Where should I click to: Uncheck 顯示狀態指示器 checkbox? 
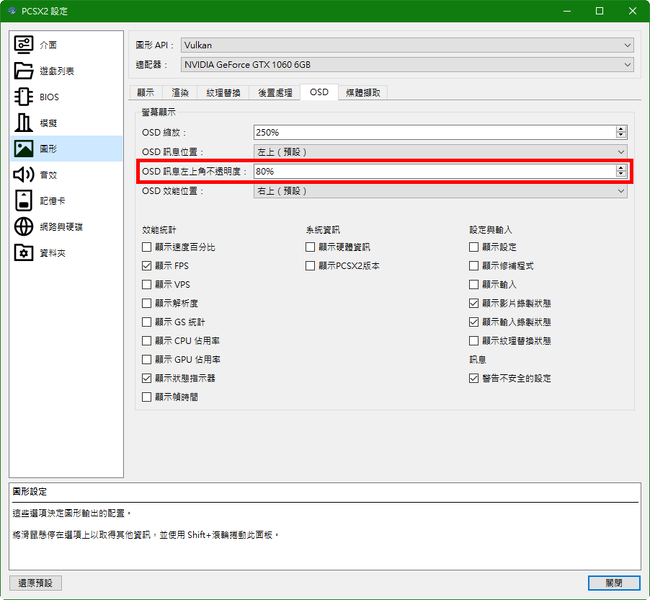[x=146, y=378]
